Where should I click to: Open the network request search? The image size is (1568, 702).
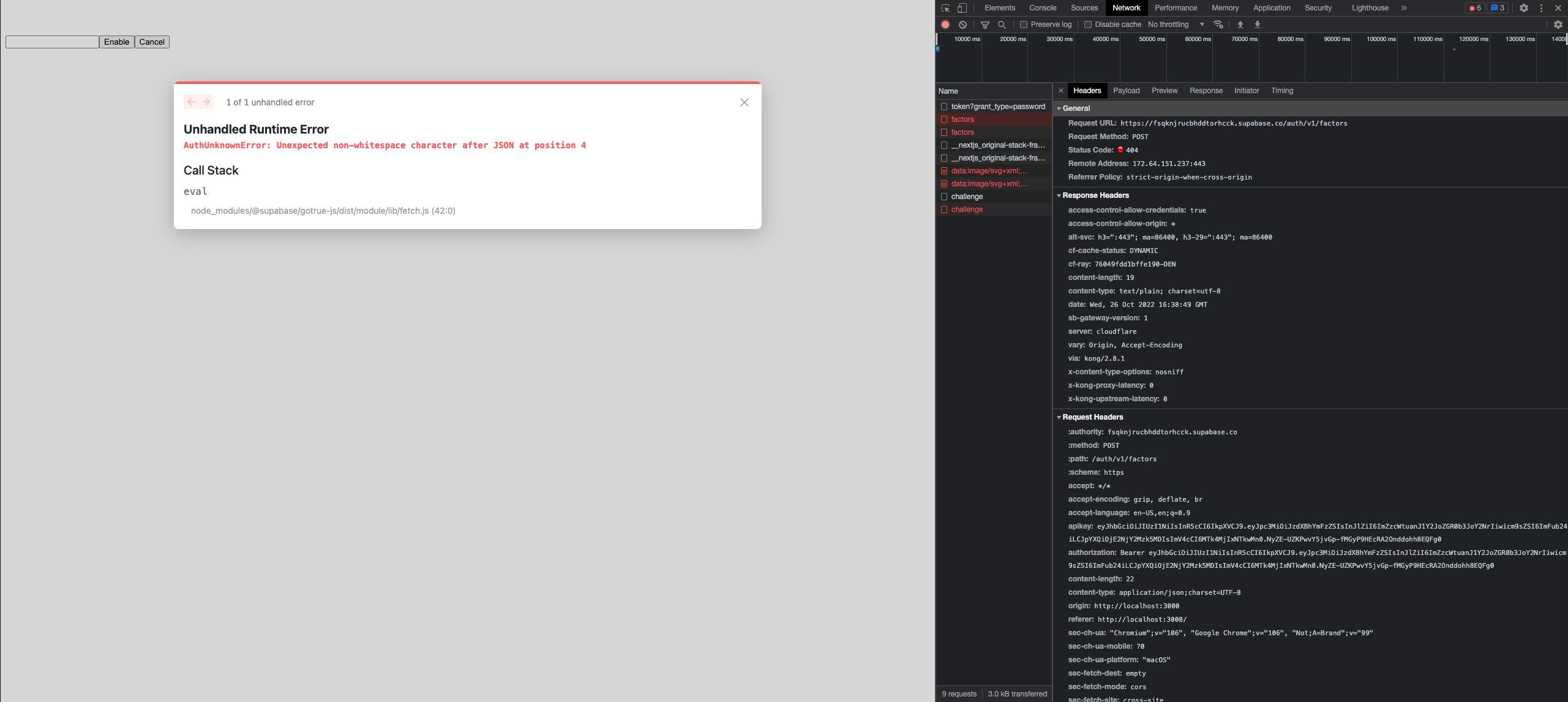point(1002,24)
